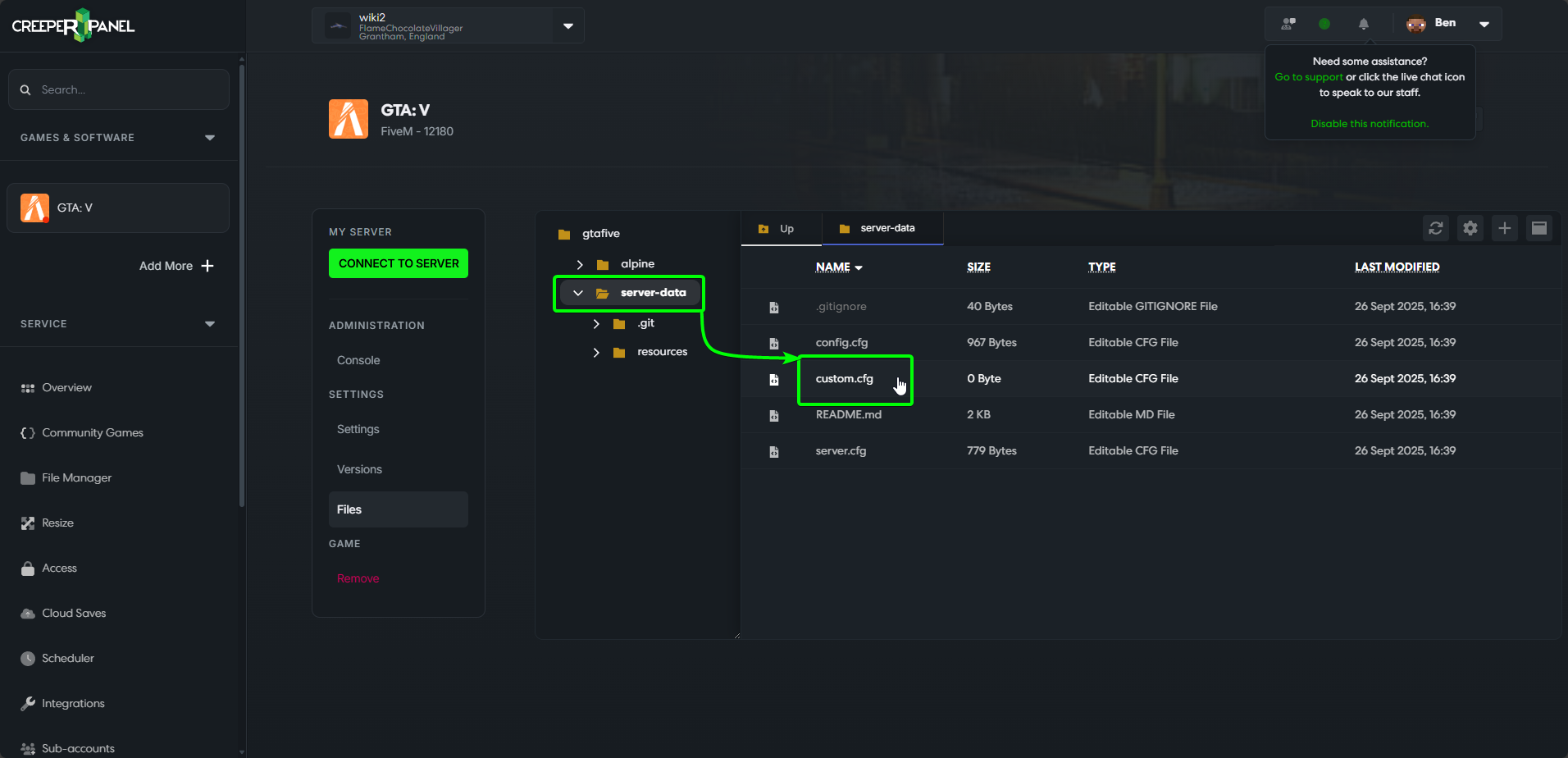This screenshot has width=1568, height=758.
Task: Select the File Manager sidebar entry
Action: (x=76, y=477)
